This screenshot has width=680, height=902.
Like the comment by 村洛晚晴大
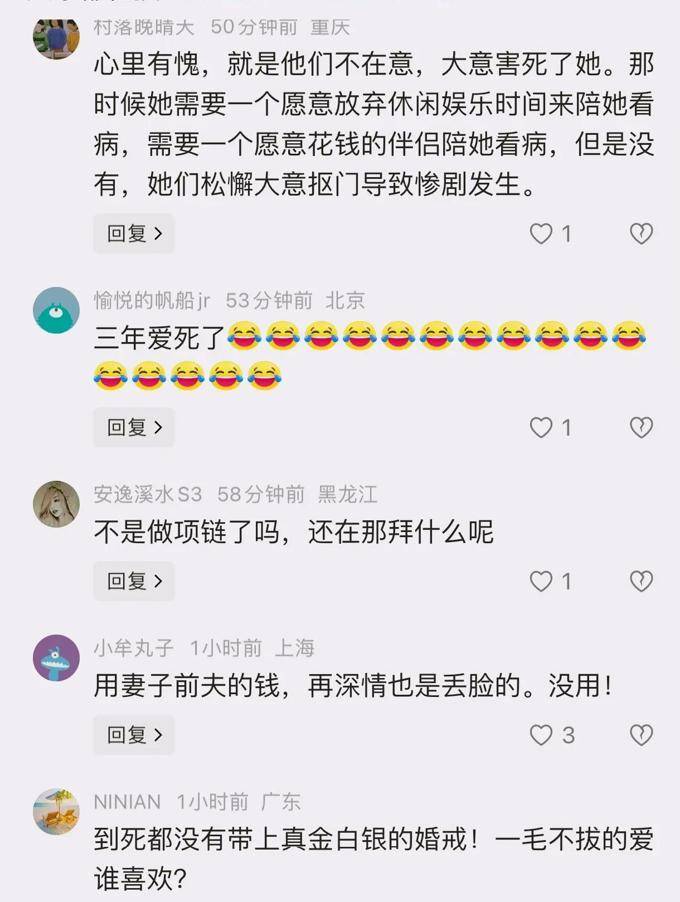click(541, 234)
